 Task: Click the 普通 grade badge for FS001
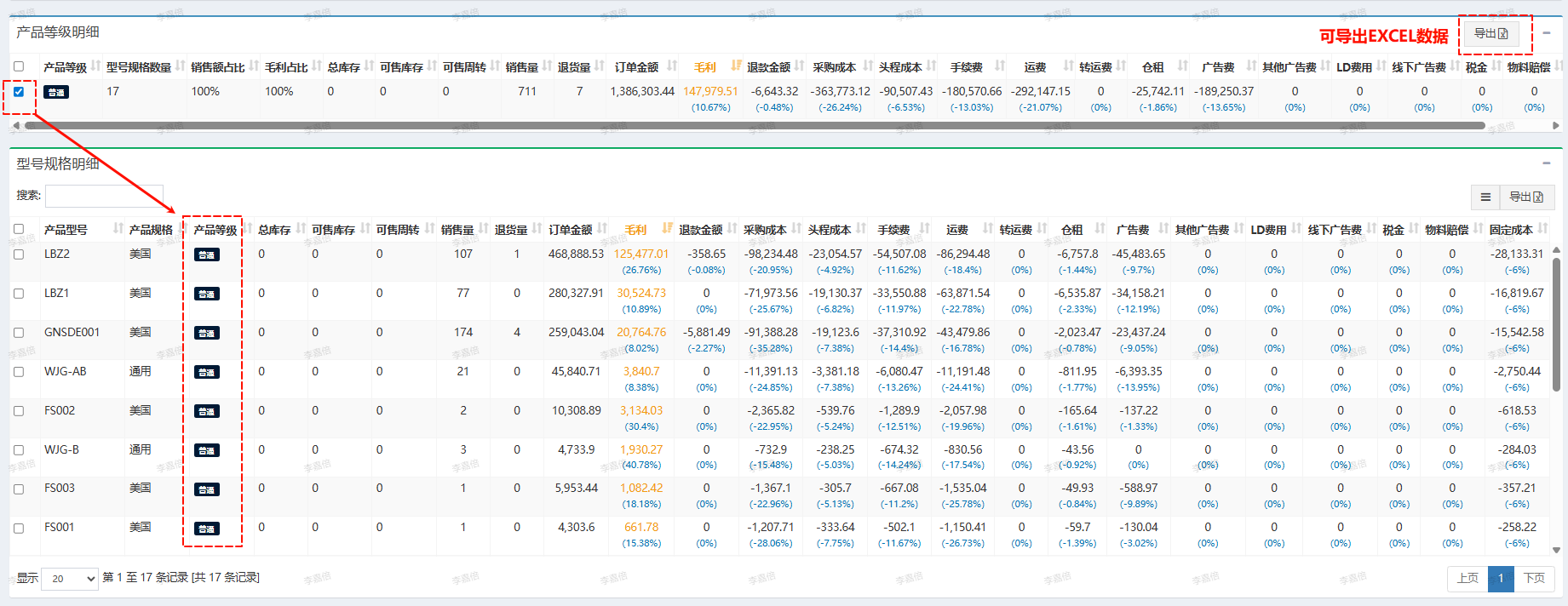206,529
